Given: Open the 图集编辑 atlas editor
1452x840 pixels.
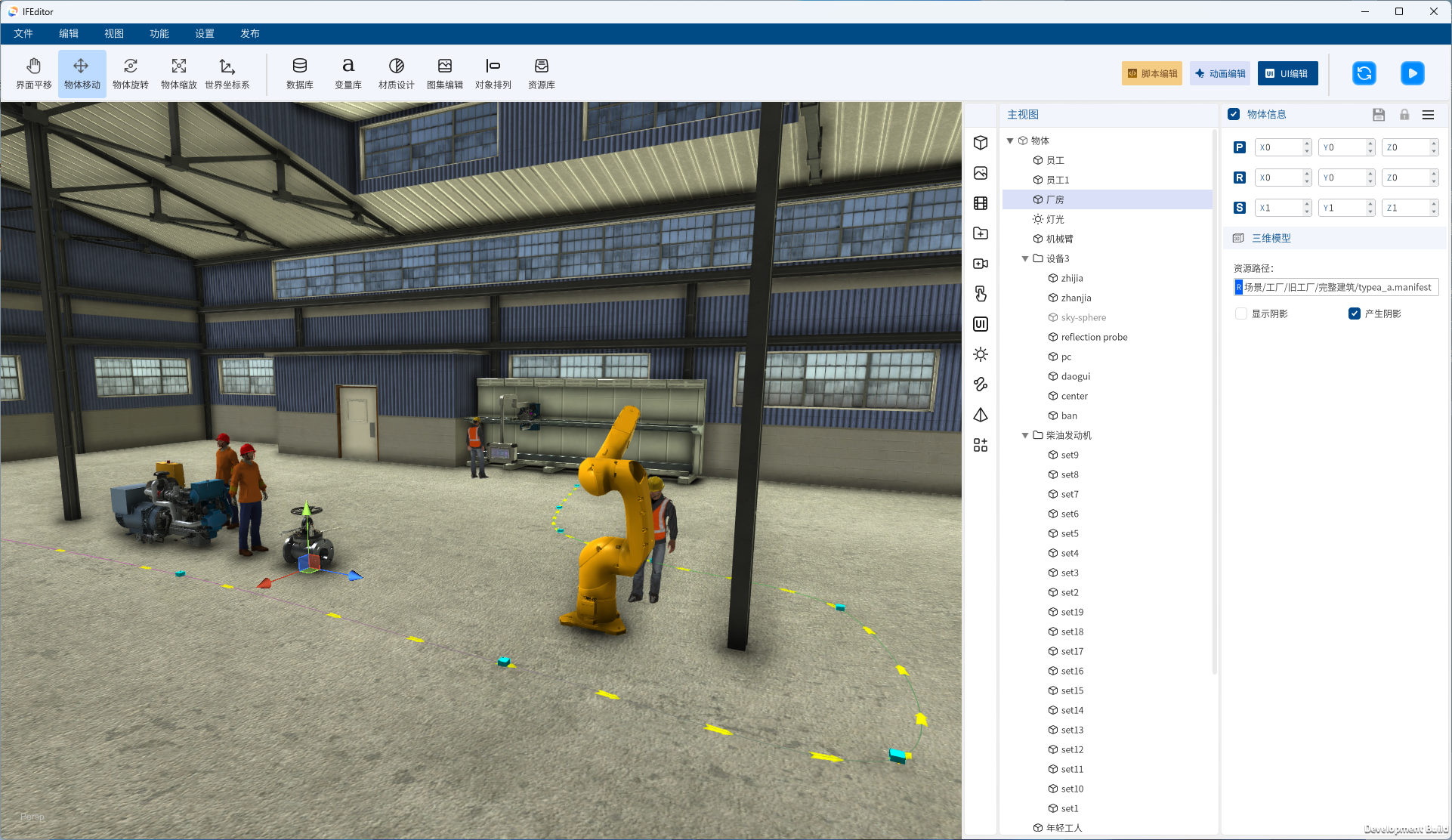Looking at the screenshot, I should pyautogui.click(x=444, y=73).
